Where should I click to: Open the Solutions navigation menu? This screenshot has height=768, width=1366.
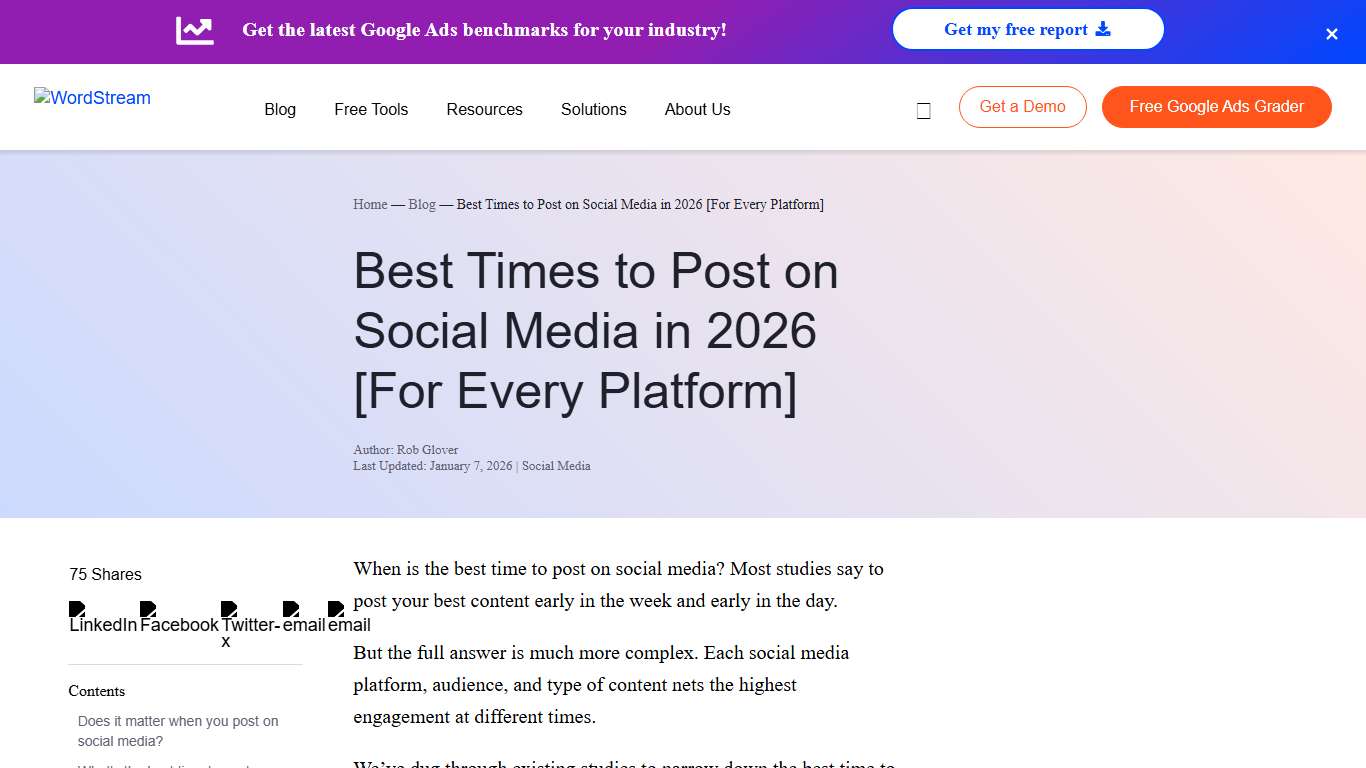pos(593,109)
